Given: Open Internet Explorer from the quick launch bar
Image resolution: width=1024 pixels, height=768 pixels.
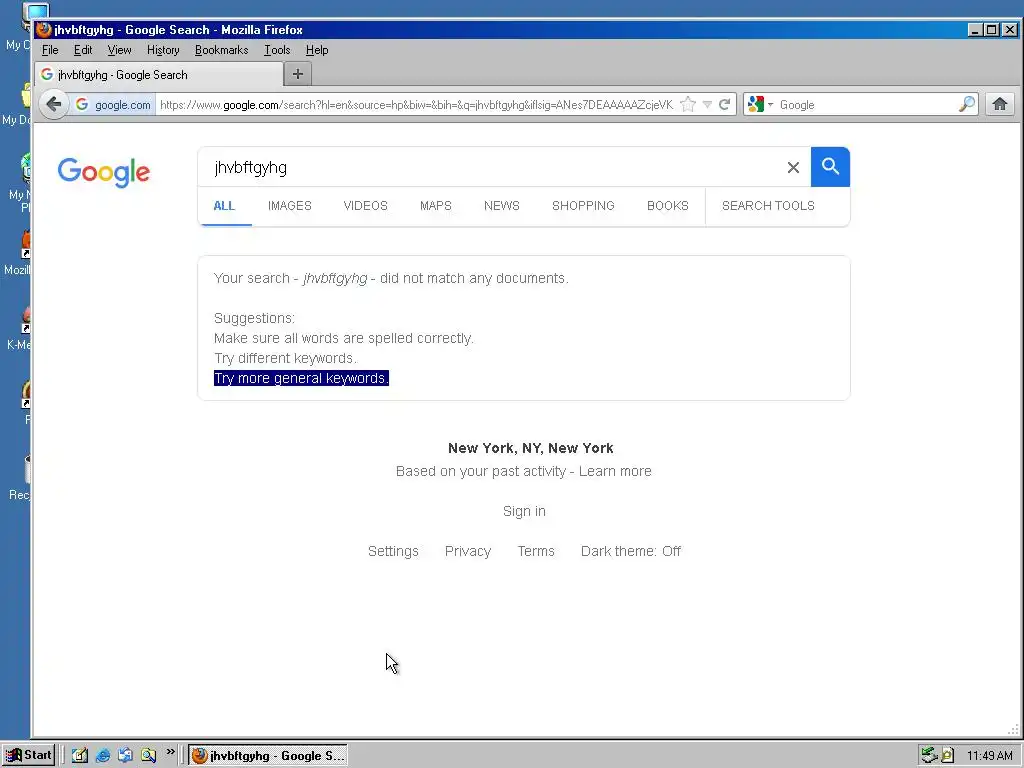Looking at the screenshot, I should pos(103,755).
